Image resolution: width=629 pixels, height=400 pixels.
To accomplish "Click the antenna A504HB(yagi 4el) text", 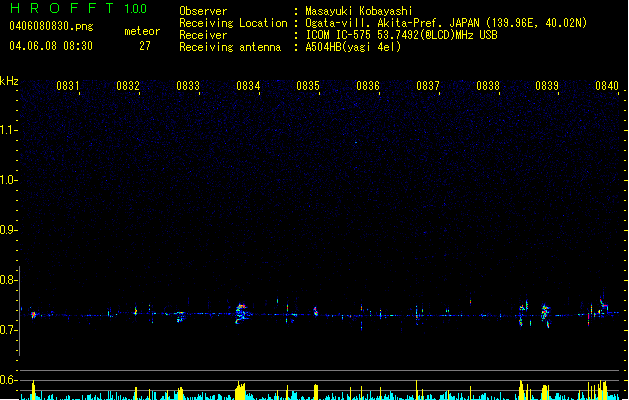I will point(353,47).
